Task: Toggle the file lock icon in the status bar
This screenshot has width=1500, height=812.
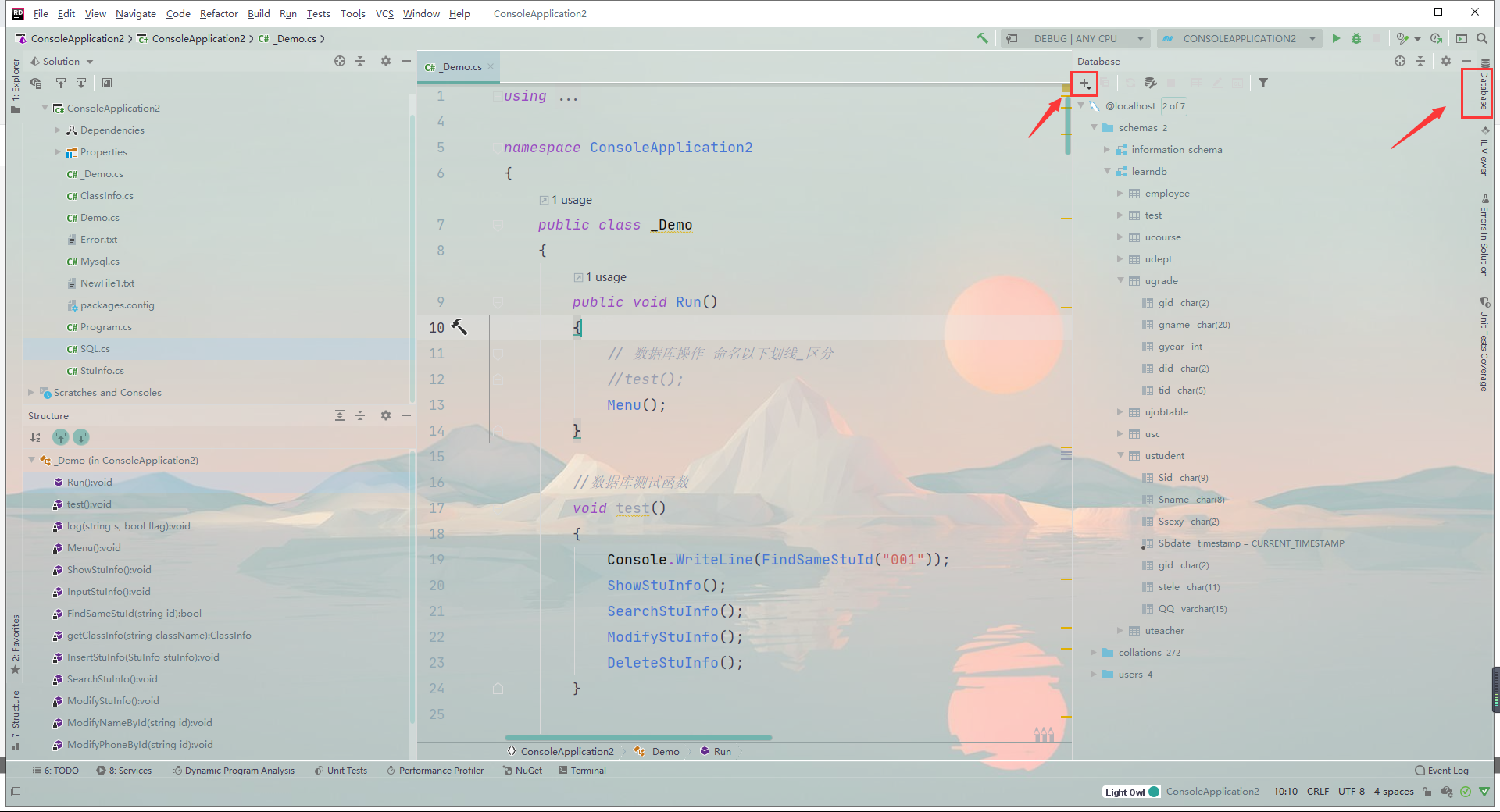Action: tap(1427, 791)
